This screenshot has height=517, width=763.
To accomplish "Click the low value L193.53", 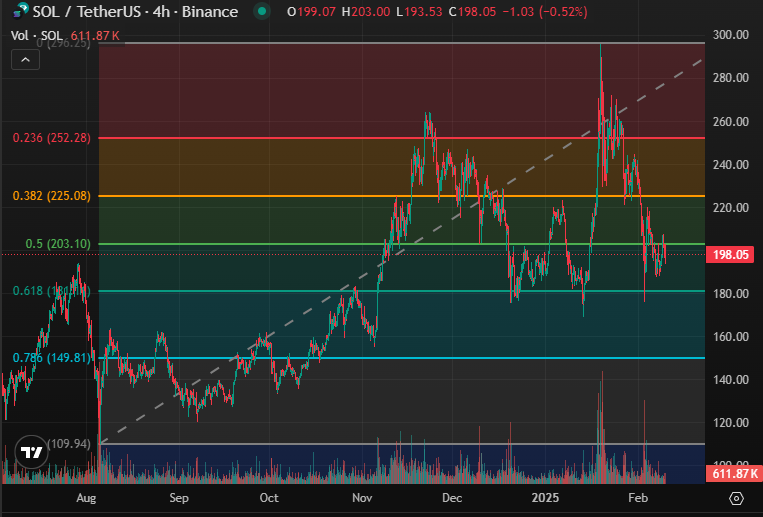I will (x=419, y=12).
